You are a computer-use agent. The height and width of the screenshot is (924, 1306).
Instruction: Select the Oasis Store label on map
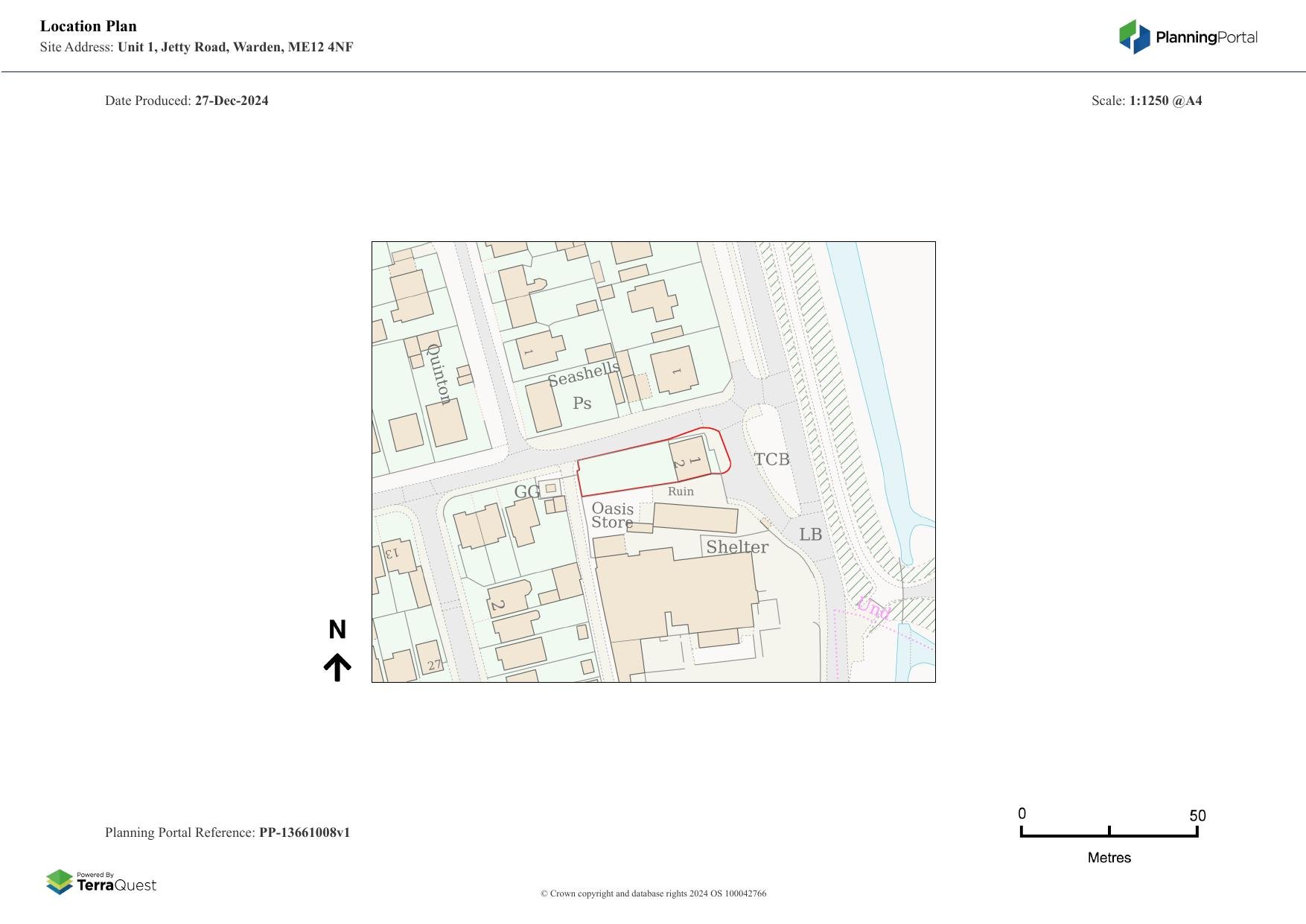coord(612,515)
